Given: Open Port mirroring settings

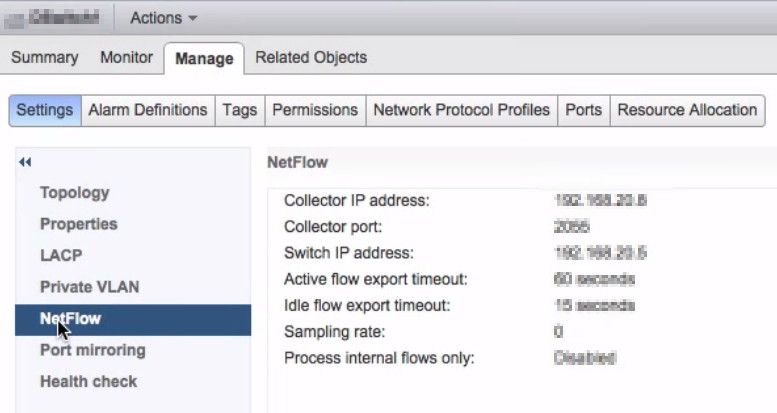Looking at the screenshot, I should pyautogui.click(x=92, y=350).
